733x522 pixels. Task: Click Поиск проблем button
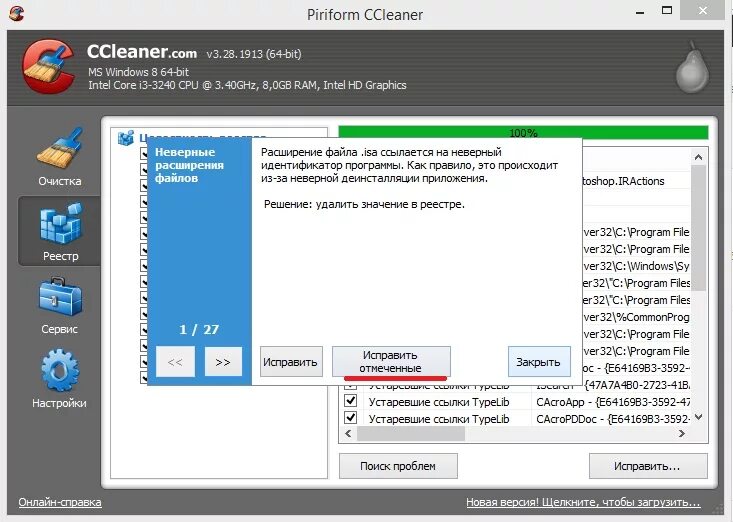click(398, 466)
